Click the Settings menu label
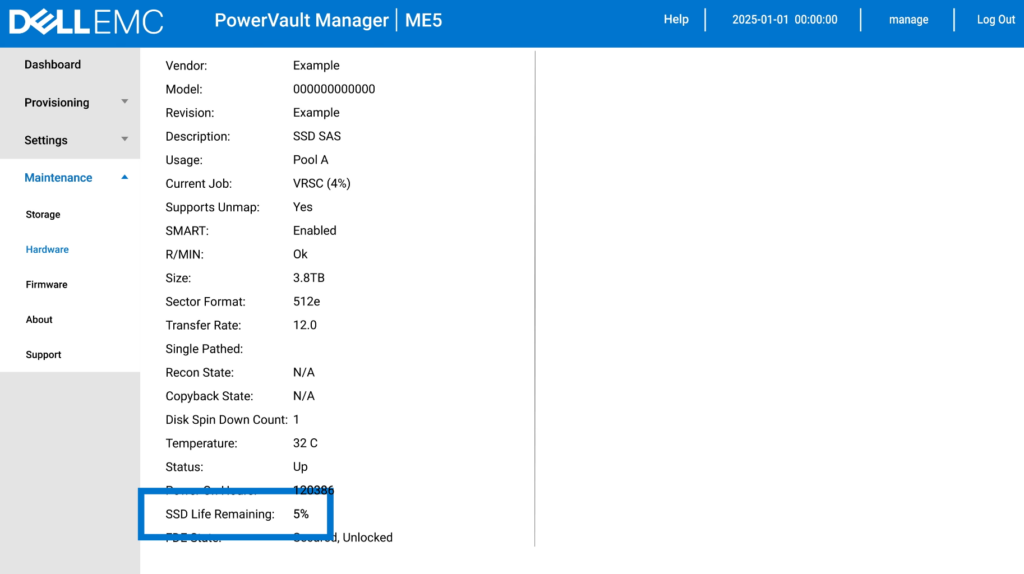The image size is (1024, 574). coord(46,141)
